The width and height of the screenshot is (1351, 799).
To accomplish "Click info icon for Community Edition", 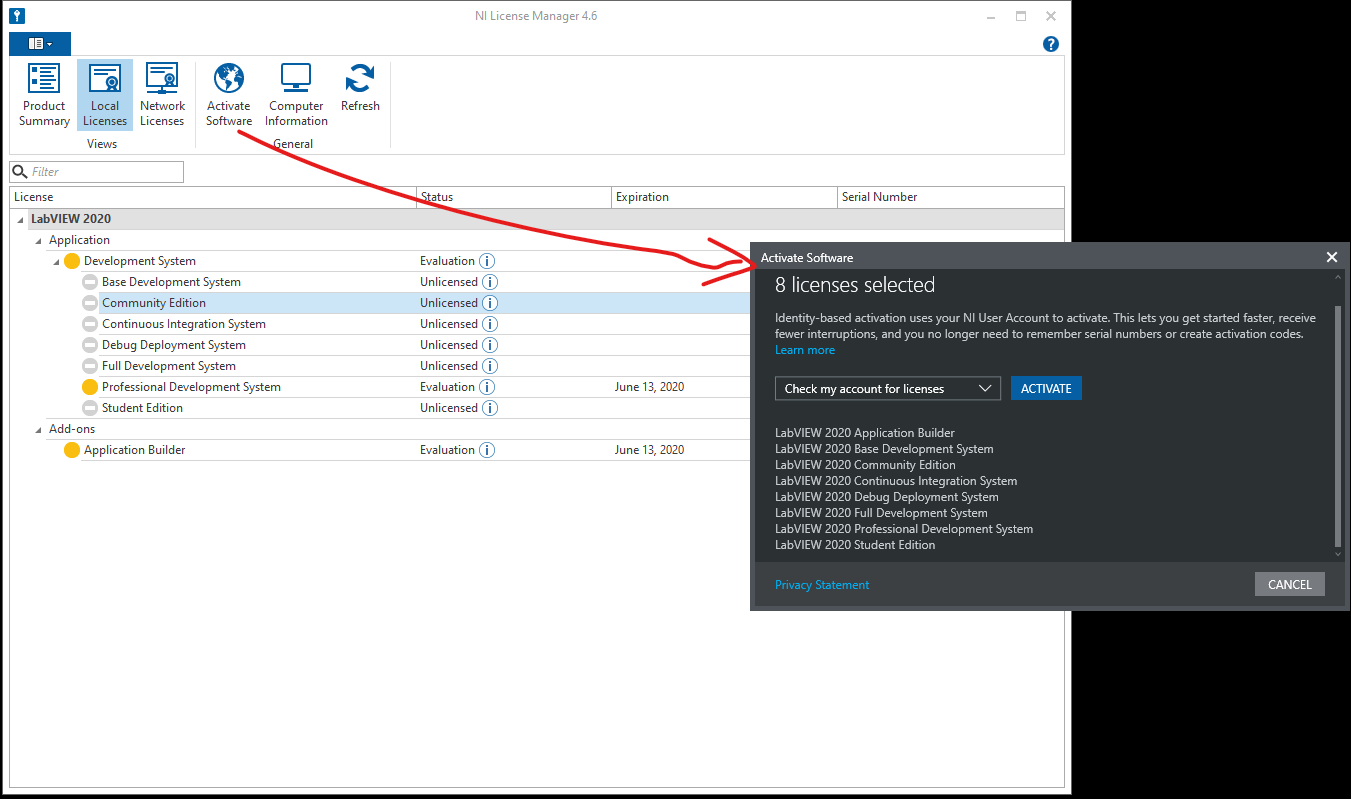I will tap(488, 303).
